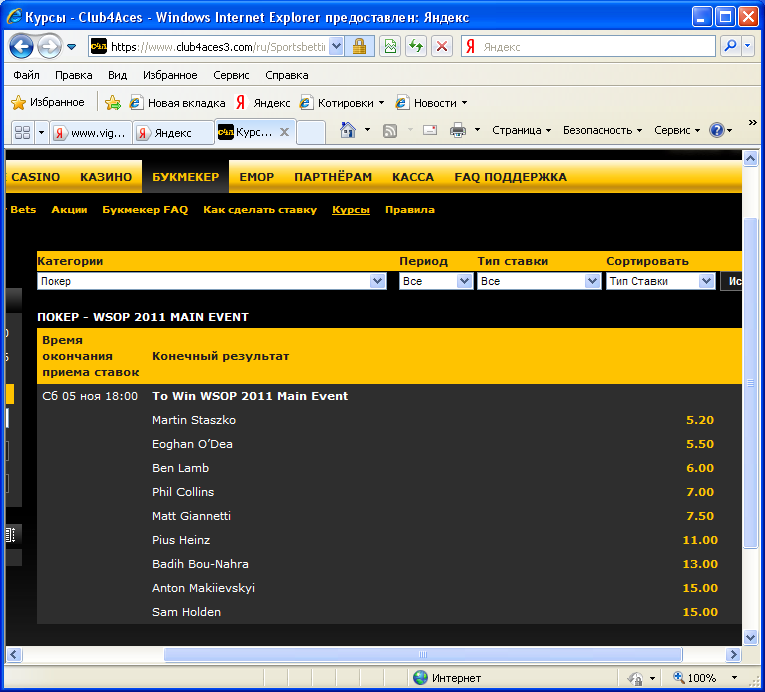Click the Print icon
Image resolution: width=765 pixels, height=692 pixels.
tap(458, 130)
